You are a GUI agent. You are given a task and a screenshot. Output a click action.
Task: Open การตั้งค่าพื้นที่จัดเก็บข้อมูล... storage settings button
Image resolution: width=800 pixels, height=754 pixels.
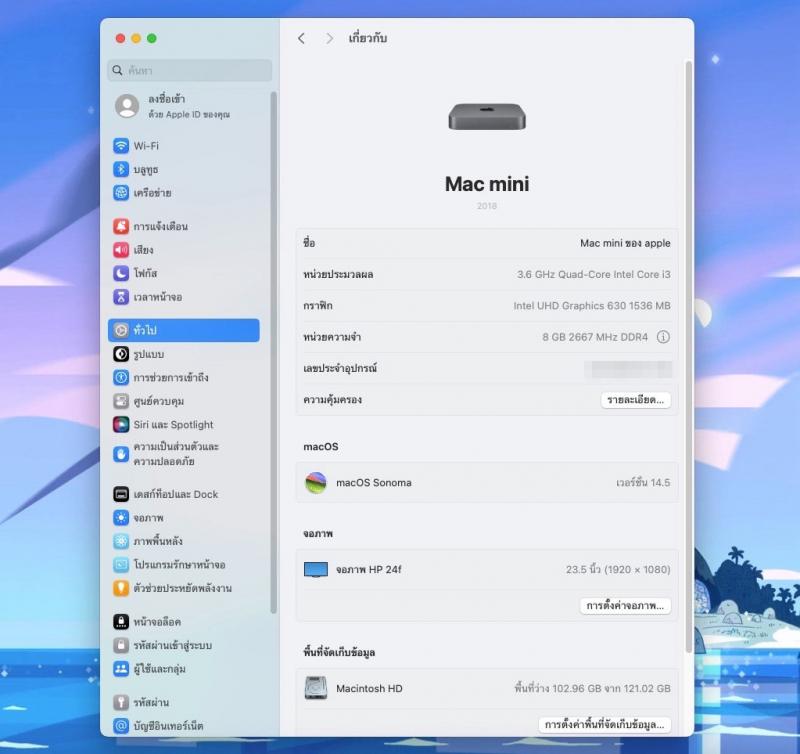(x=605, y=725)
